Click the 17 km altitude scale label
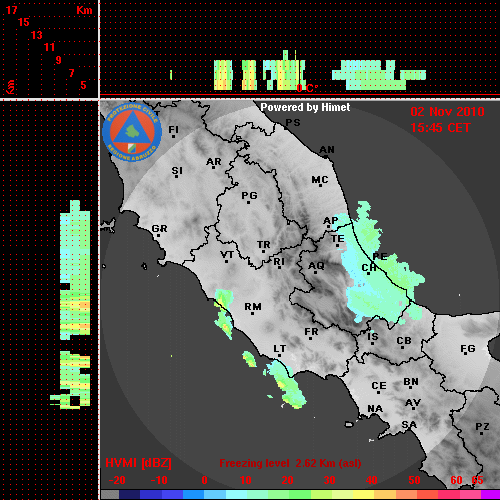This screenshot has height=500, width=500. click(11, 10)
